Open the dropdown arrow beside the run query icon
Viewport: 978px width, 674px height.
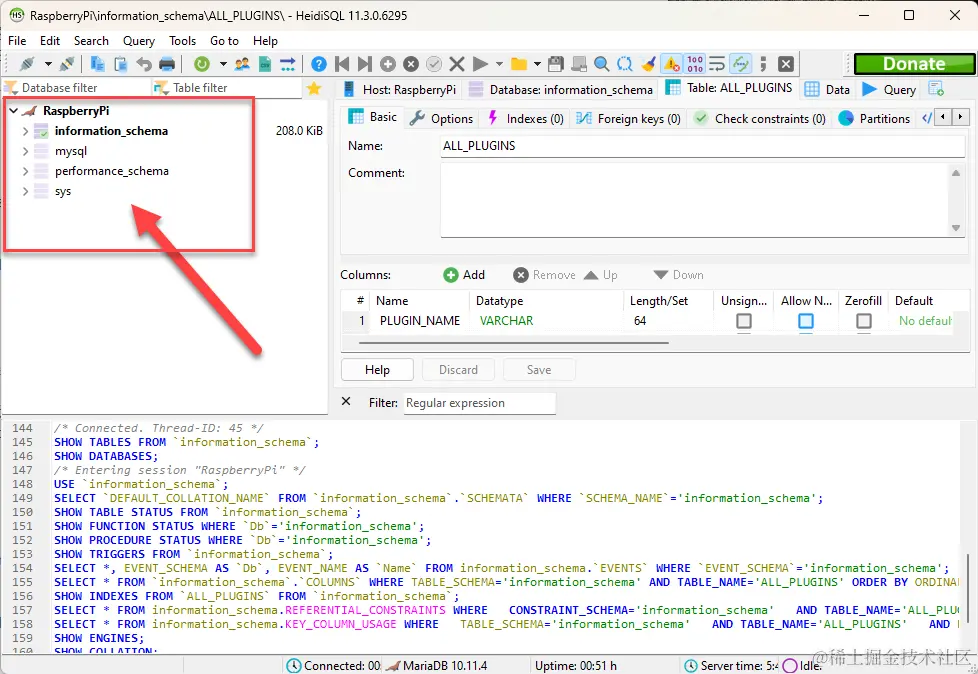(499, 64)
